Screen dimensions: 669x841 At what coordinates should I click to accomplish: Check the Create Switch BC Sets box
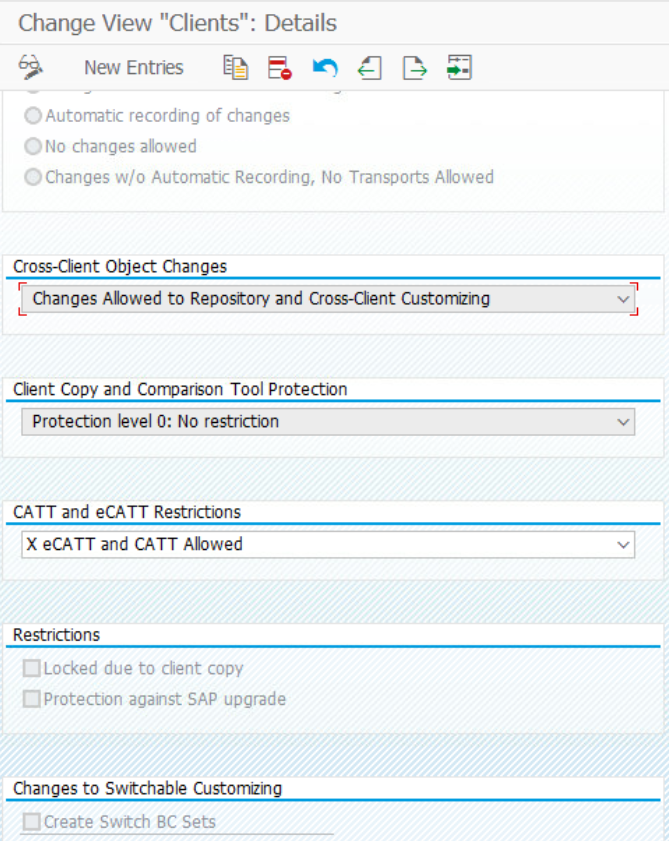(x=32, y=822)
